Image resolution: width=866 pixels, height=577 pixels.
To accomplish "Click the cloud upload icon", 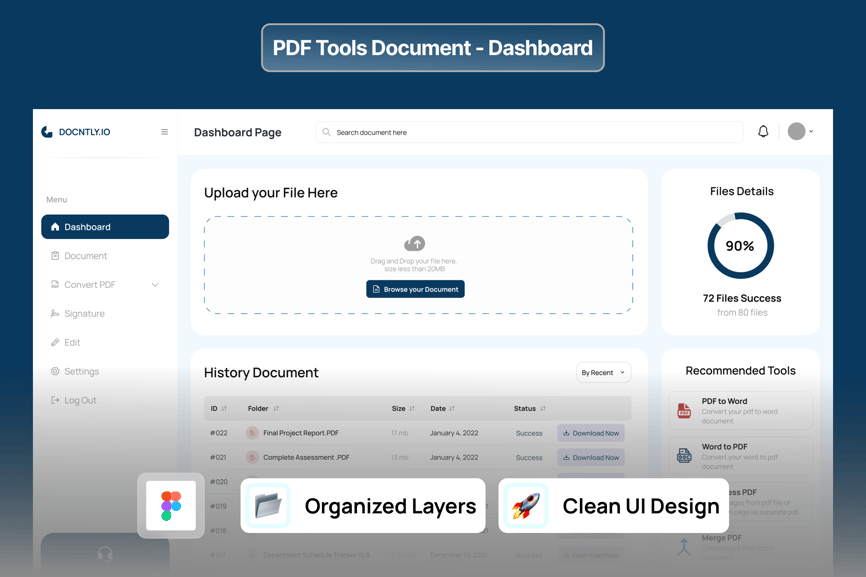I will pos(415,244).
